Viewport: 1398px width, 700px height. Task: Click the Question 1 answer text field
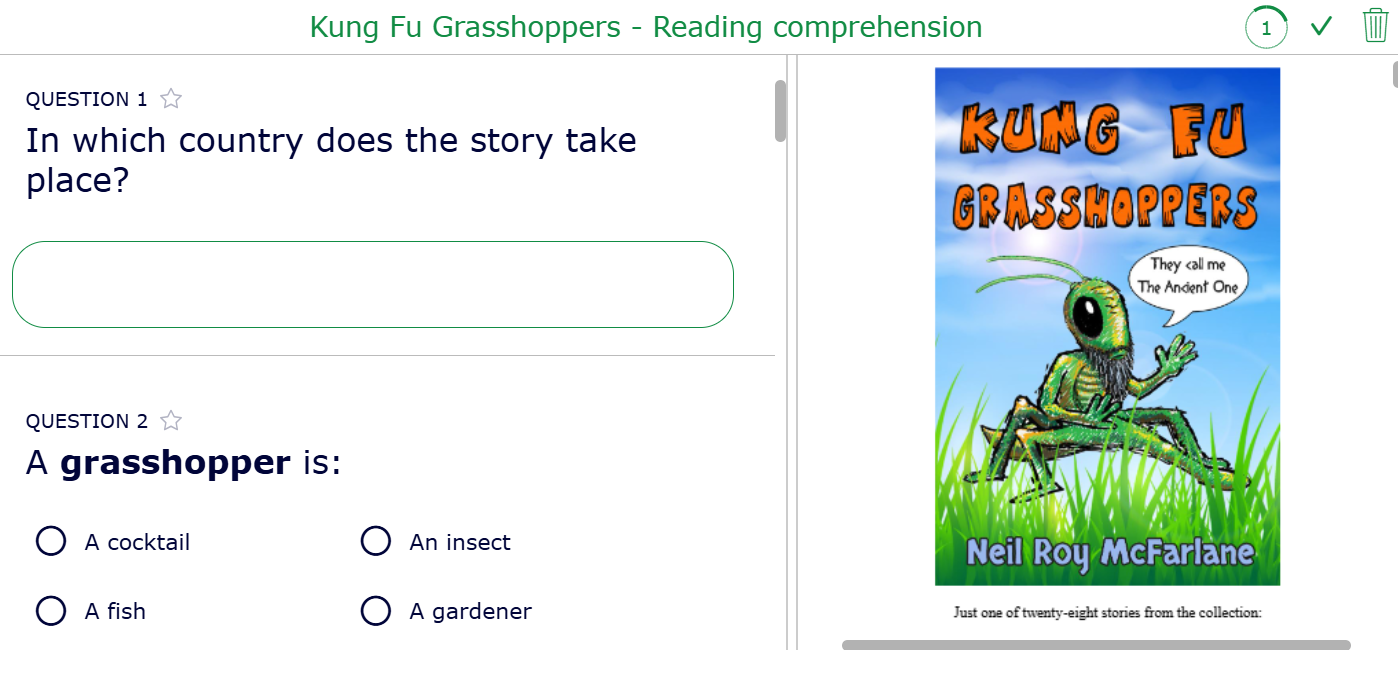coord(372,284)
